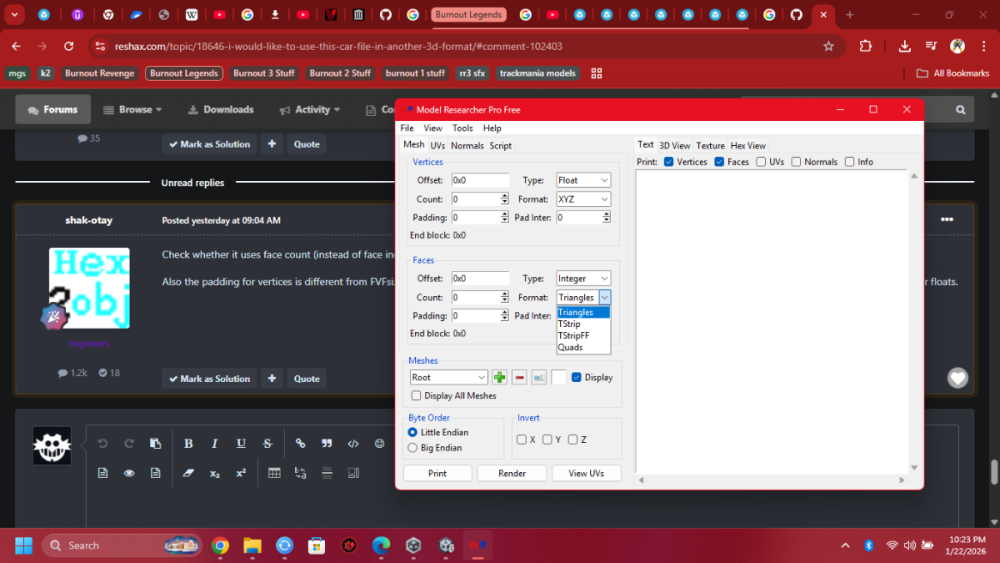This screenshot has height=563, width=1000.
Task: Bookmark this page with star icon
Action: pos(828,46)
